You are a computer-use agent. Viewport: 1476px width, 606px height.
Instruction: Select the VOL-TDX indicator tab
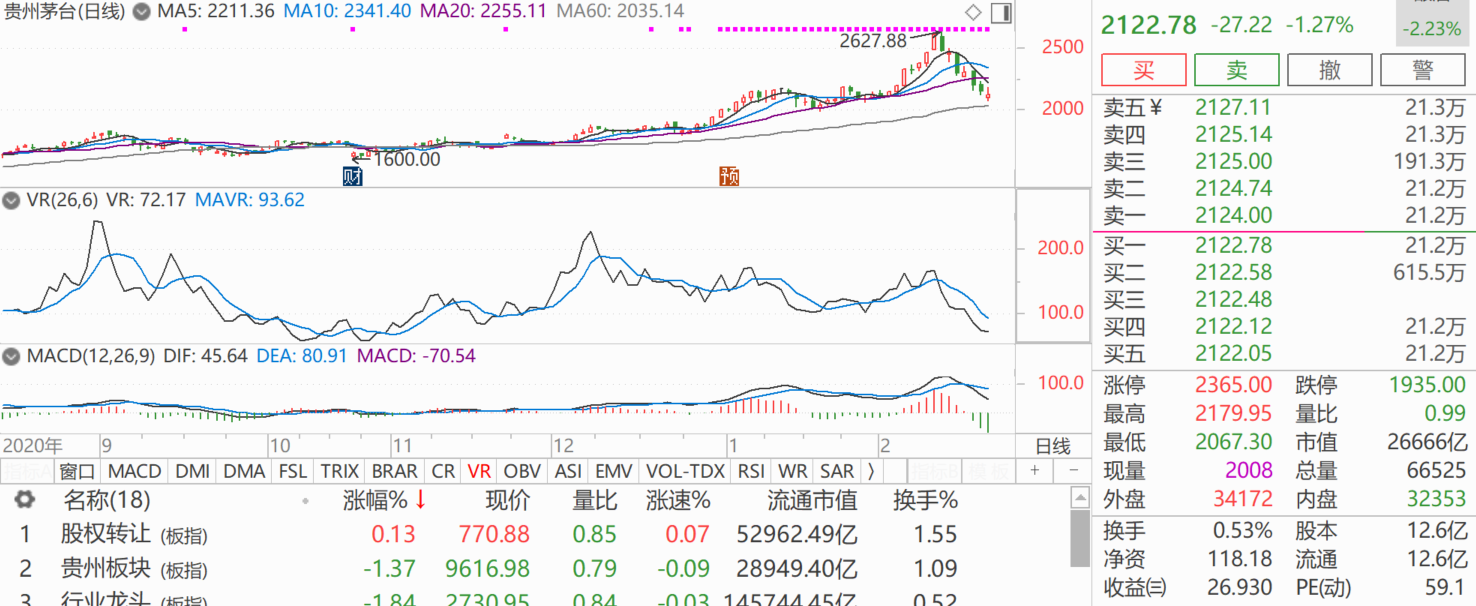coord(685,471)
